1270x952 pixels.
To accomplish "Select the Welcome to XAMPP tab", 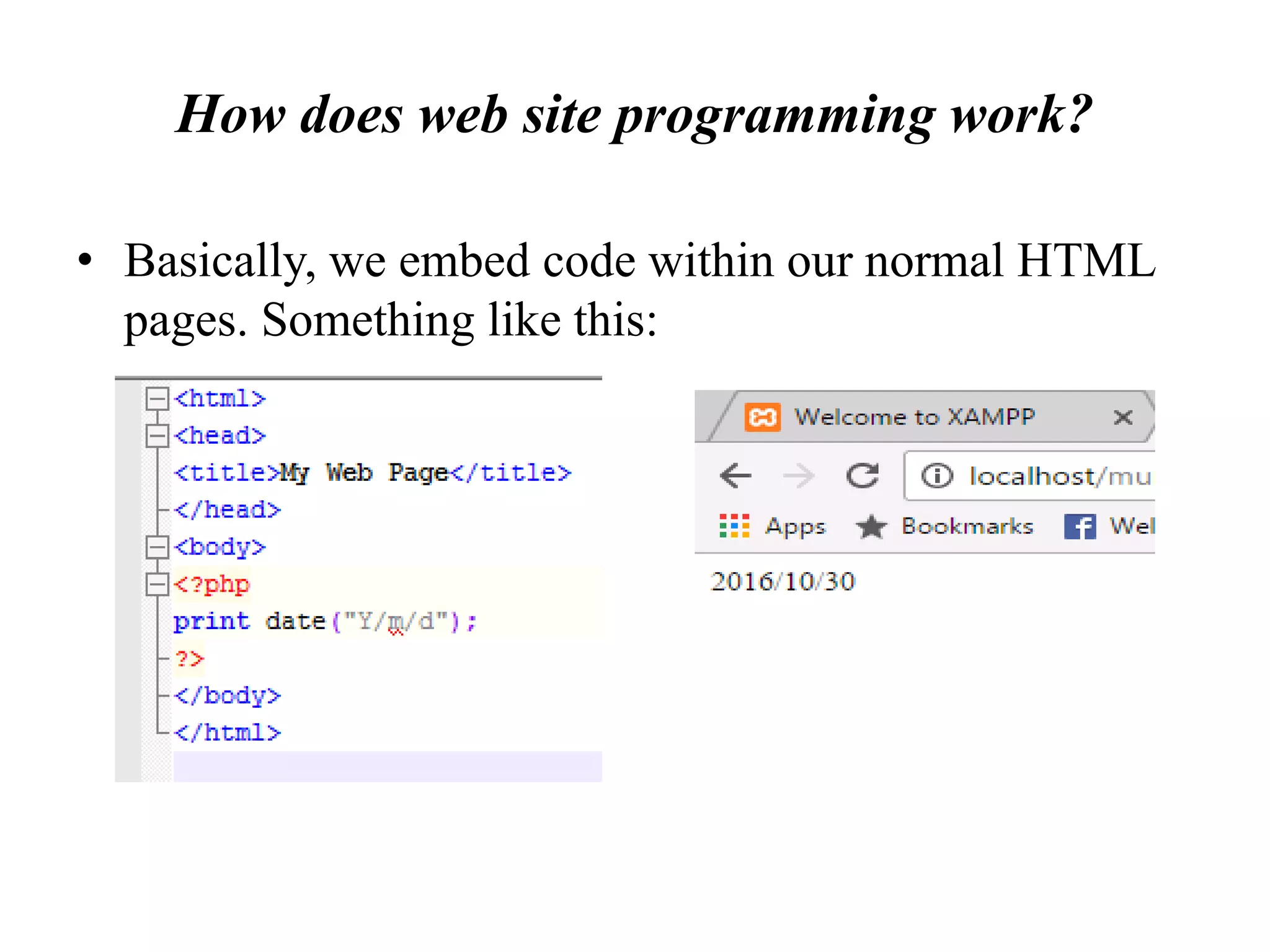I will (930, 416).
